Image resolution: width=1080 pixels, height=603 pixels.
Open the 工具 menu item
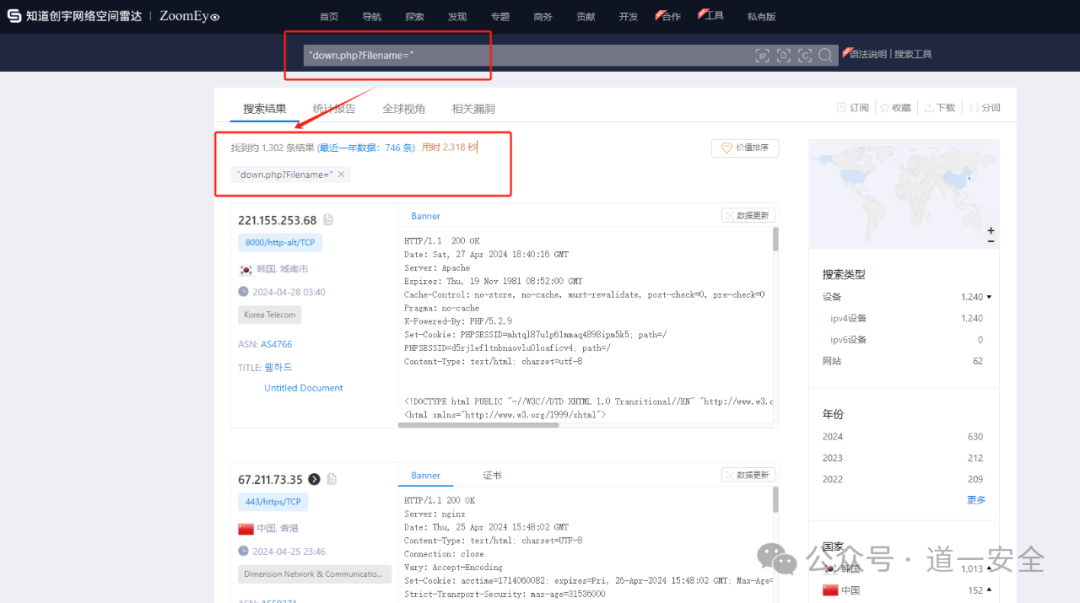pyautogui.click(x=712, y=15)
